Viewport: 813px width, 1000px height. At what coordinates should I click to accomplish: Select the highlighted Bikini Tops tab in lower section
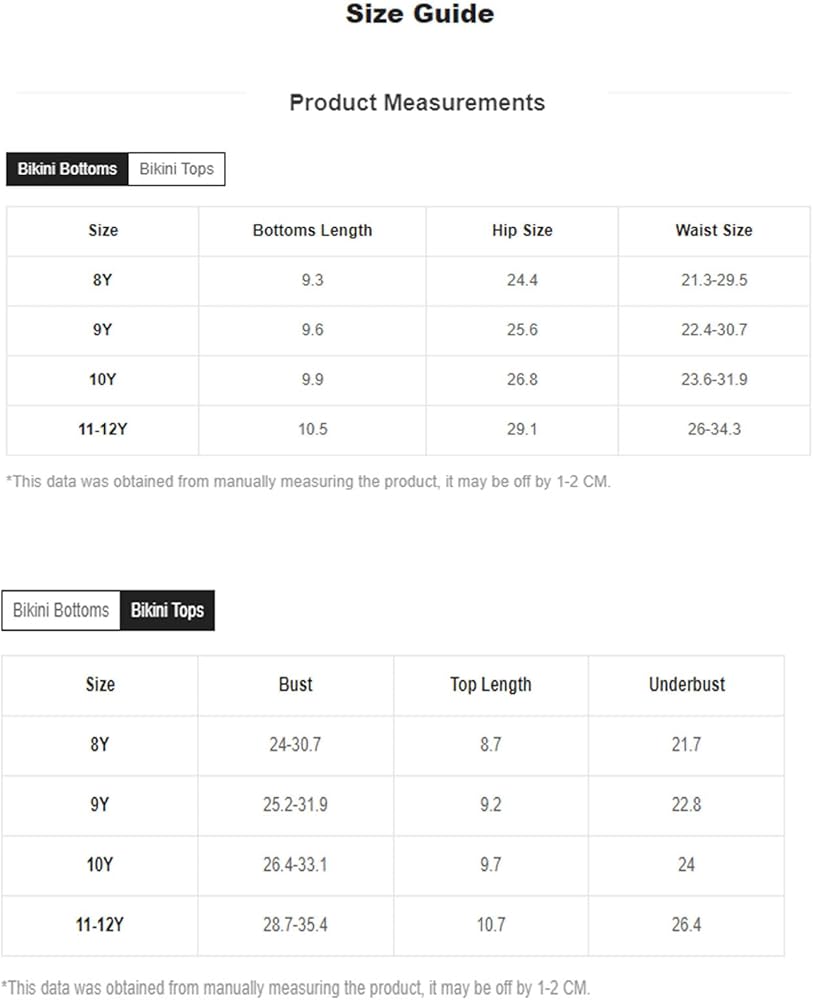pyautogui.click(x=167, y=610)
